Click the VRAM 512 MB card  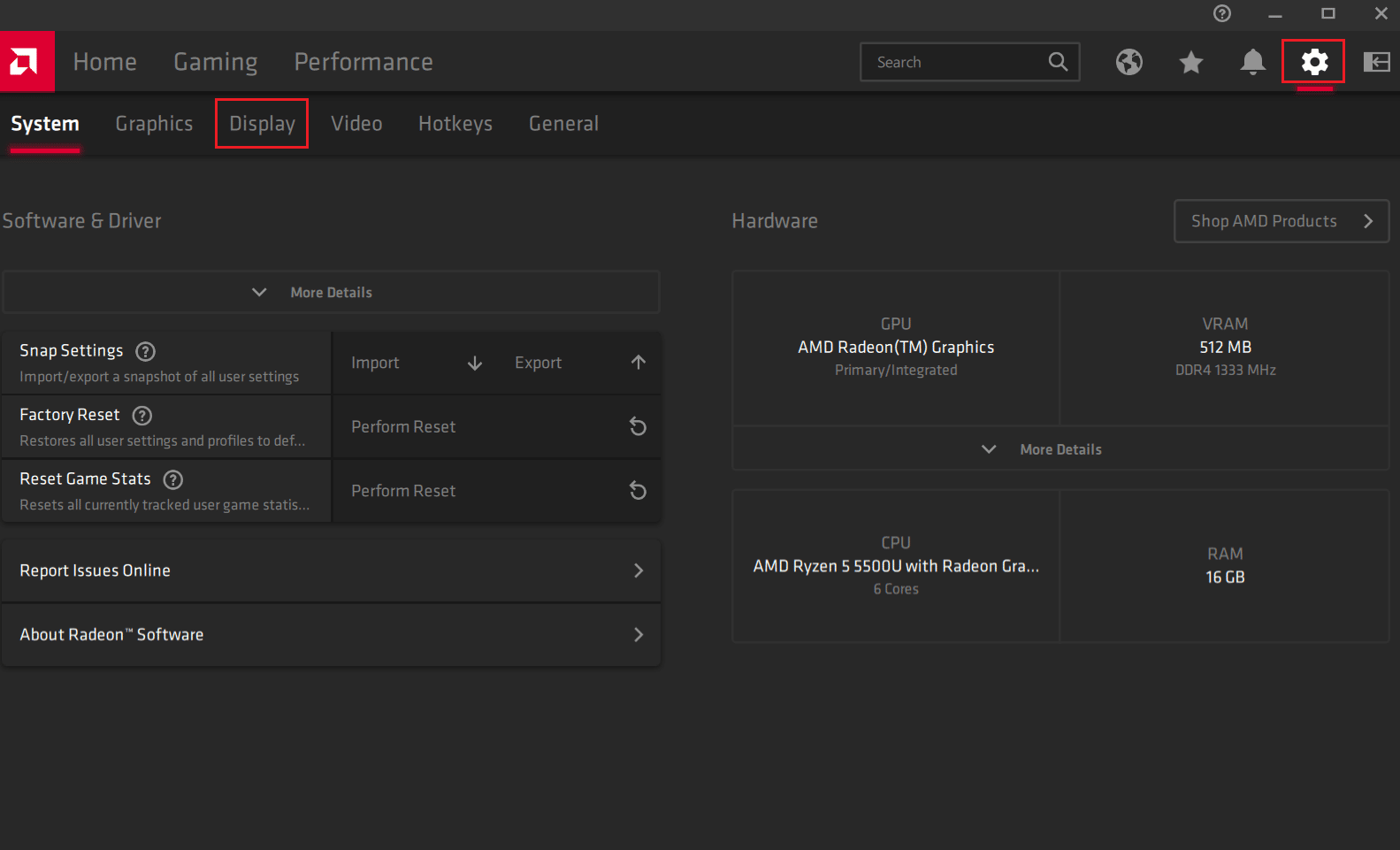click(x=1225, y=348)
